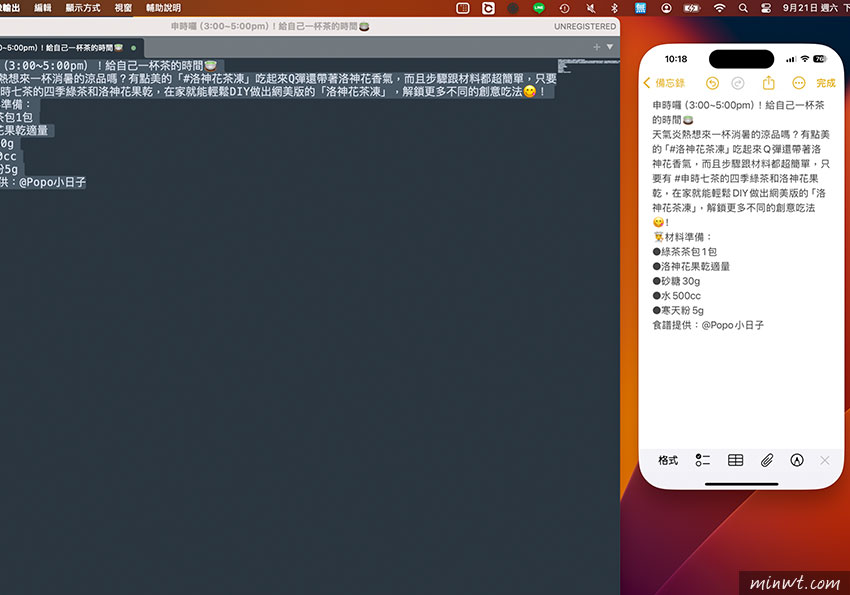Click the muted volume icon in menu bar
Screen dimensions: 850x595
pos(590,8)
